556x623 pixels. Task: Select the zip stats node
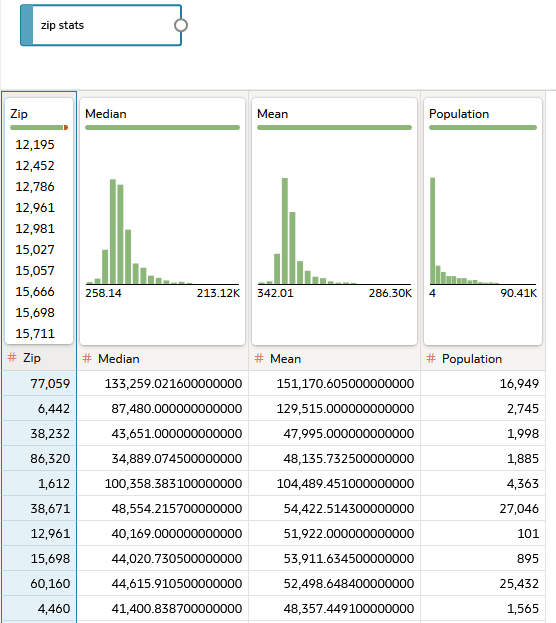tap(101, 25)
